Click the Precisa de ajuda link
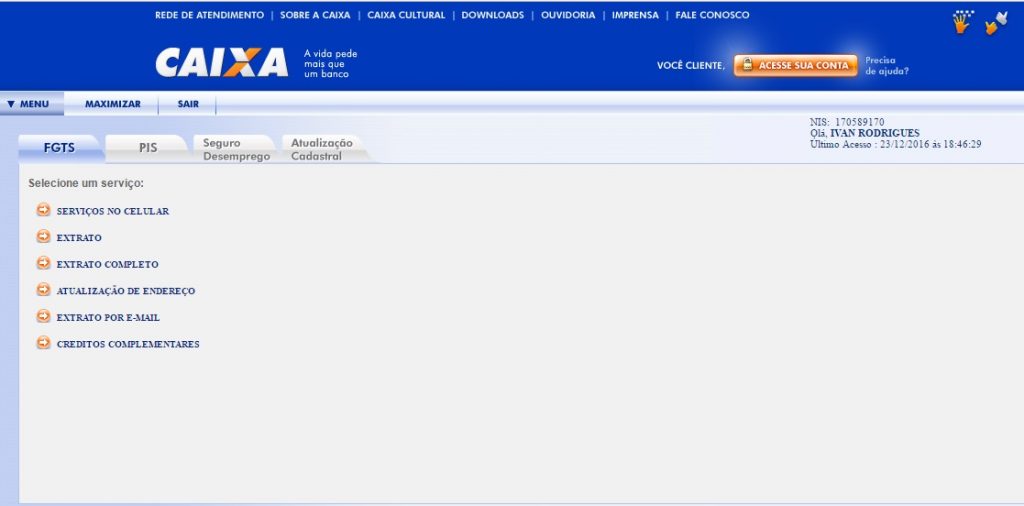Screen dimensions: 1024x506 coord(887,65)
